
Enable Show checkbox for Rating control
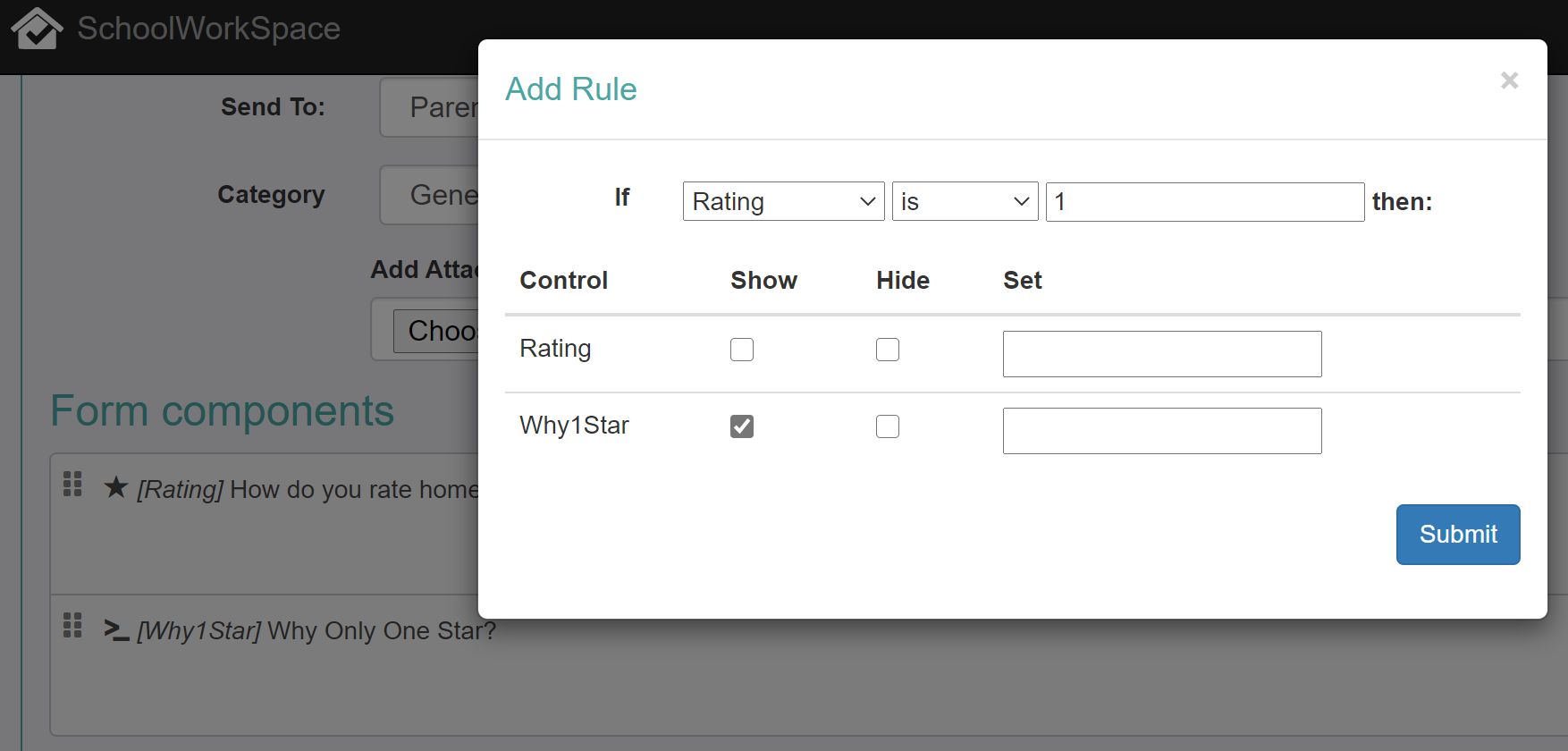(x=742, y=350)
